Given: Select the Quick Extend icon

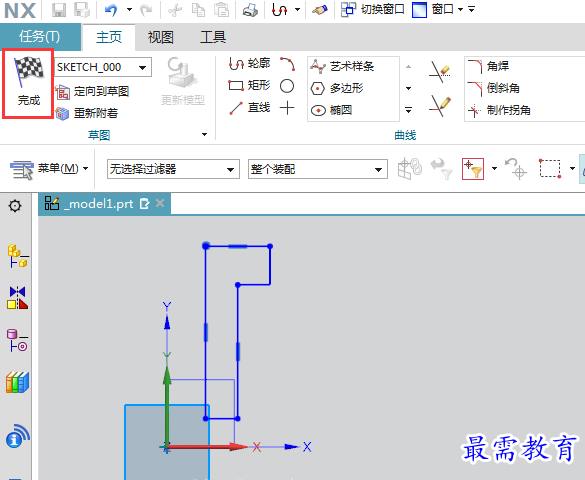Looking at the screenshot, I should point(439,106).
